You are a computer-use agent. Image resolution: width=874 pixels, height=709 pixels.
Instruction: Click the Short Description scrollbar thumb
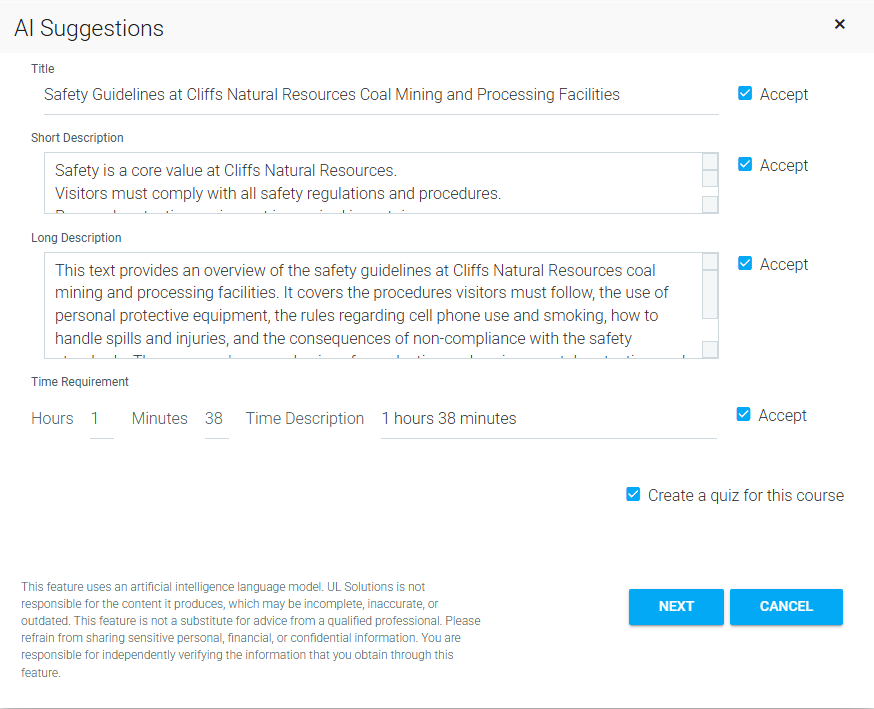710,179
